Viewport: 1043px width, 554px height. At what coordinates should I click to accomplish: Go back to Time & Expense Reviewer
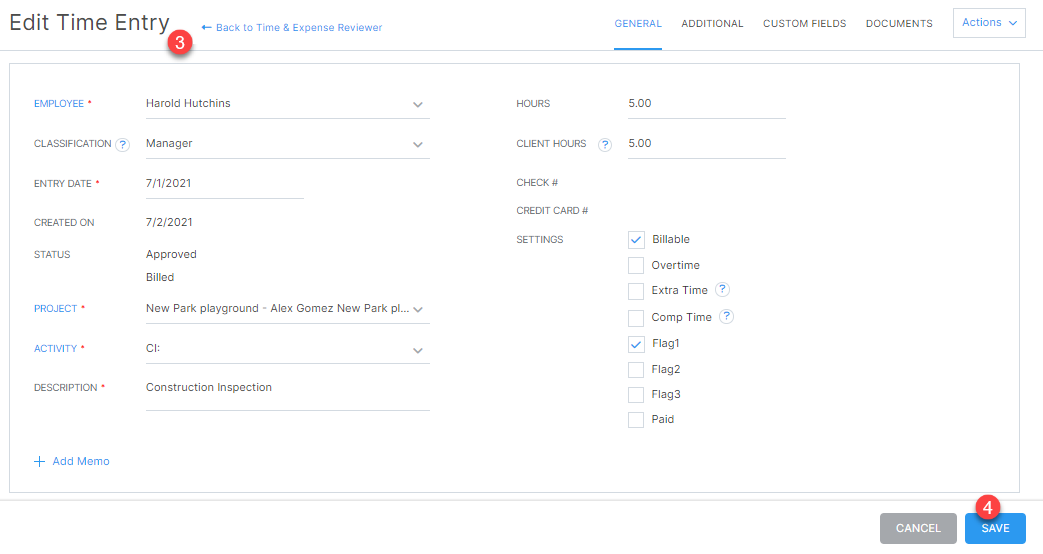(291, 27)
